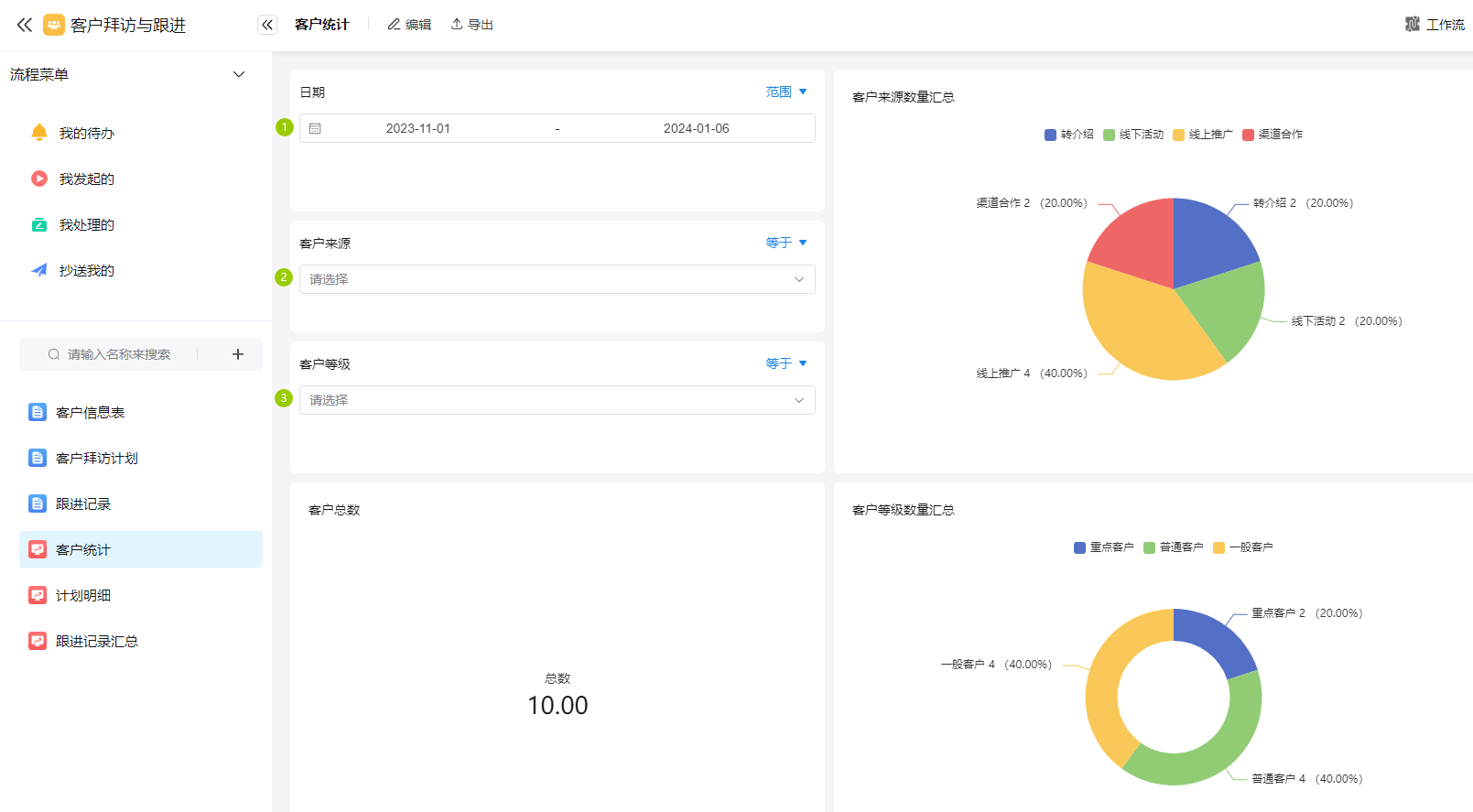
Task: Click start date 2023-11-01 field
Action: [417, 129]
